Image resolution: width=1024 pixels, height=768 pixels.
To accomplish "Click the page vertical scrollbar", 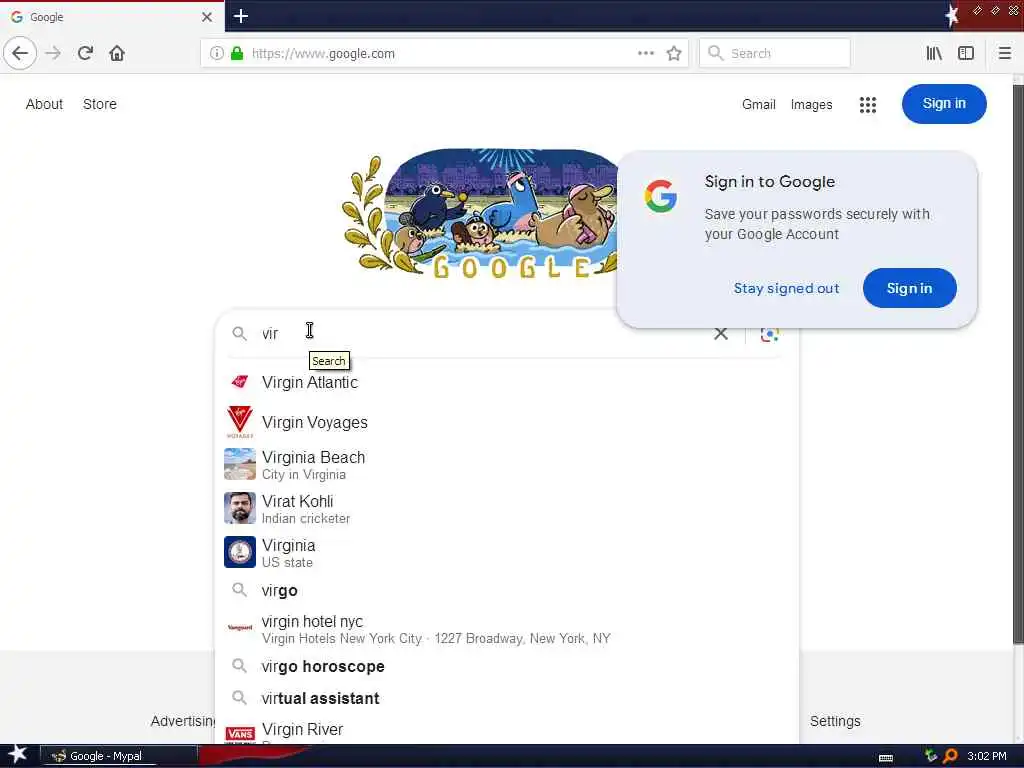I will click(1018, 362).
